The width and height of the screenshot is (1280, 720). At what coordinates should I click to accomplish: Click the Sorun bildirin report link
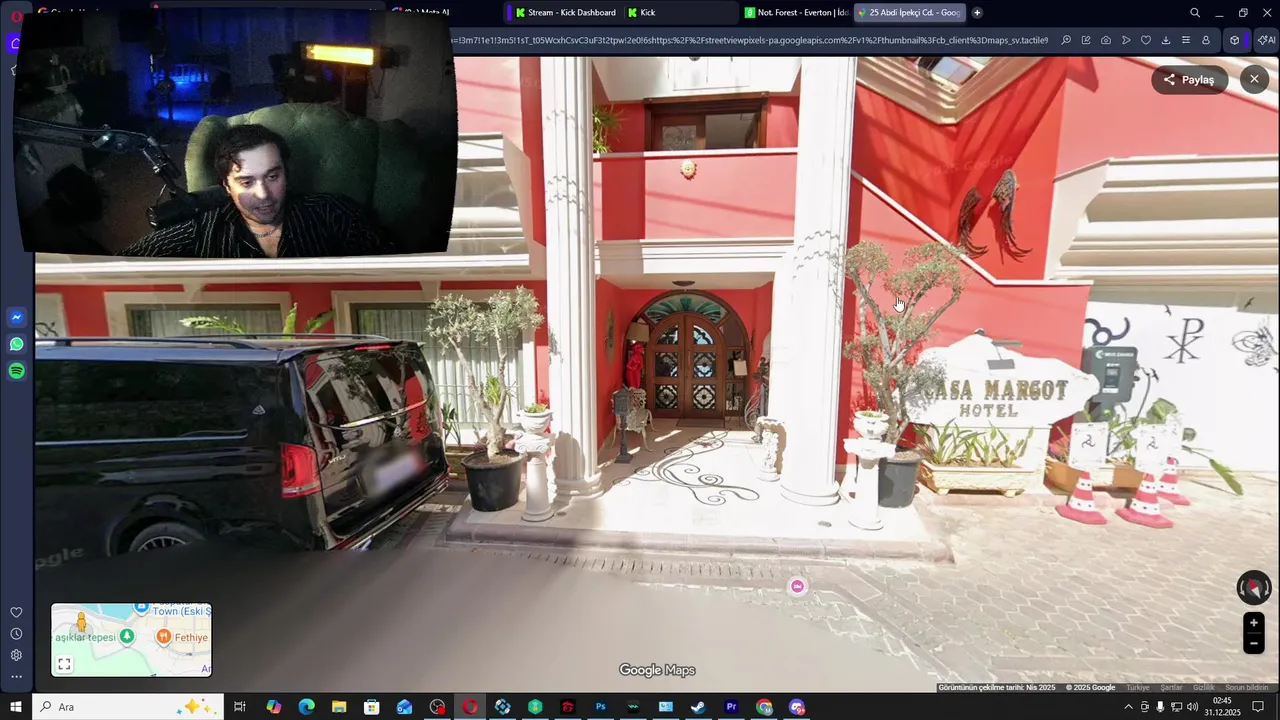[x=1248, y=688]
